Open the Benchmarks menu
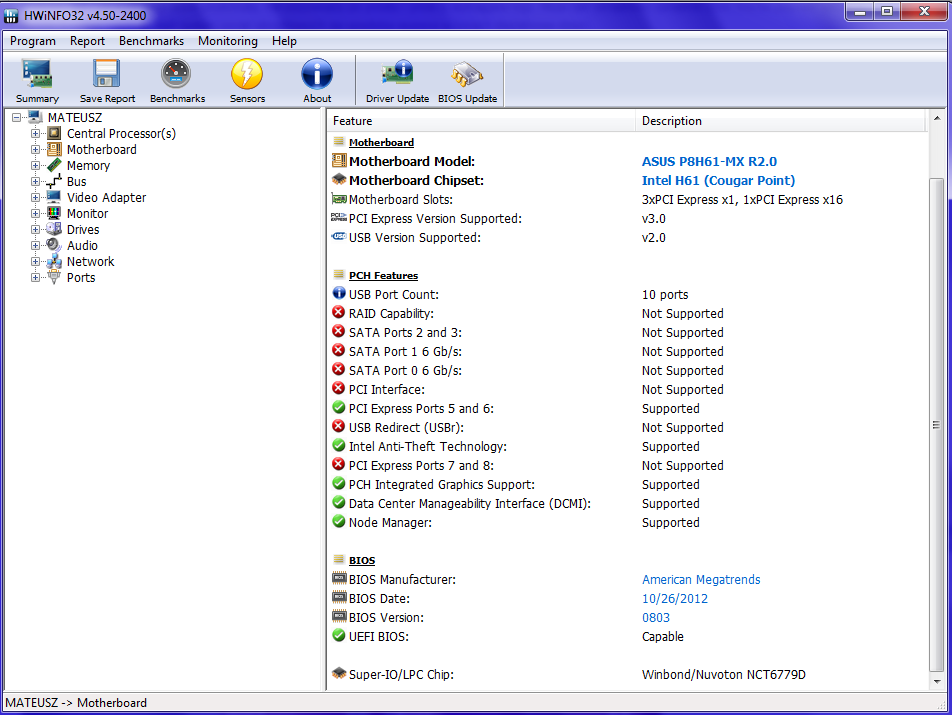The image size is (952, 715). coord(151,41)
